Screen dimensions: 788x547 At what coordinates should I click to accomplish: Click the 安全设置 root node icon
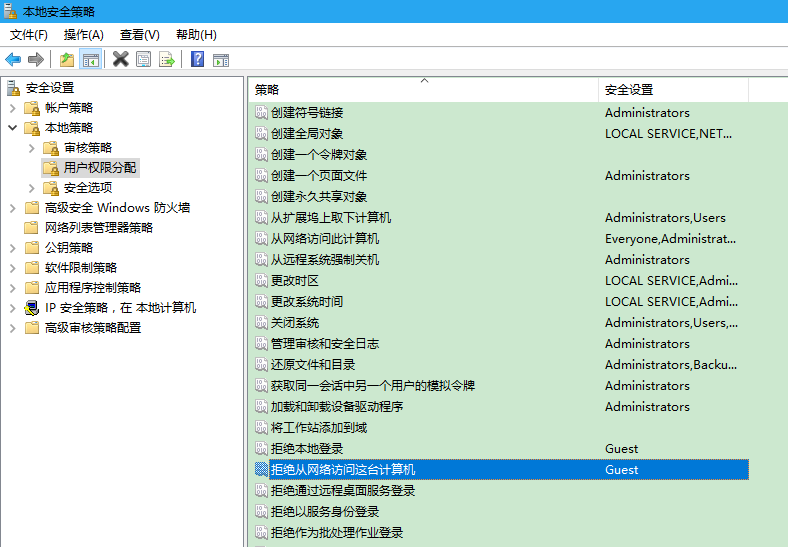[14, 88]
